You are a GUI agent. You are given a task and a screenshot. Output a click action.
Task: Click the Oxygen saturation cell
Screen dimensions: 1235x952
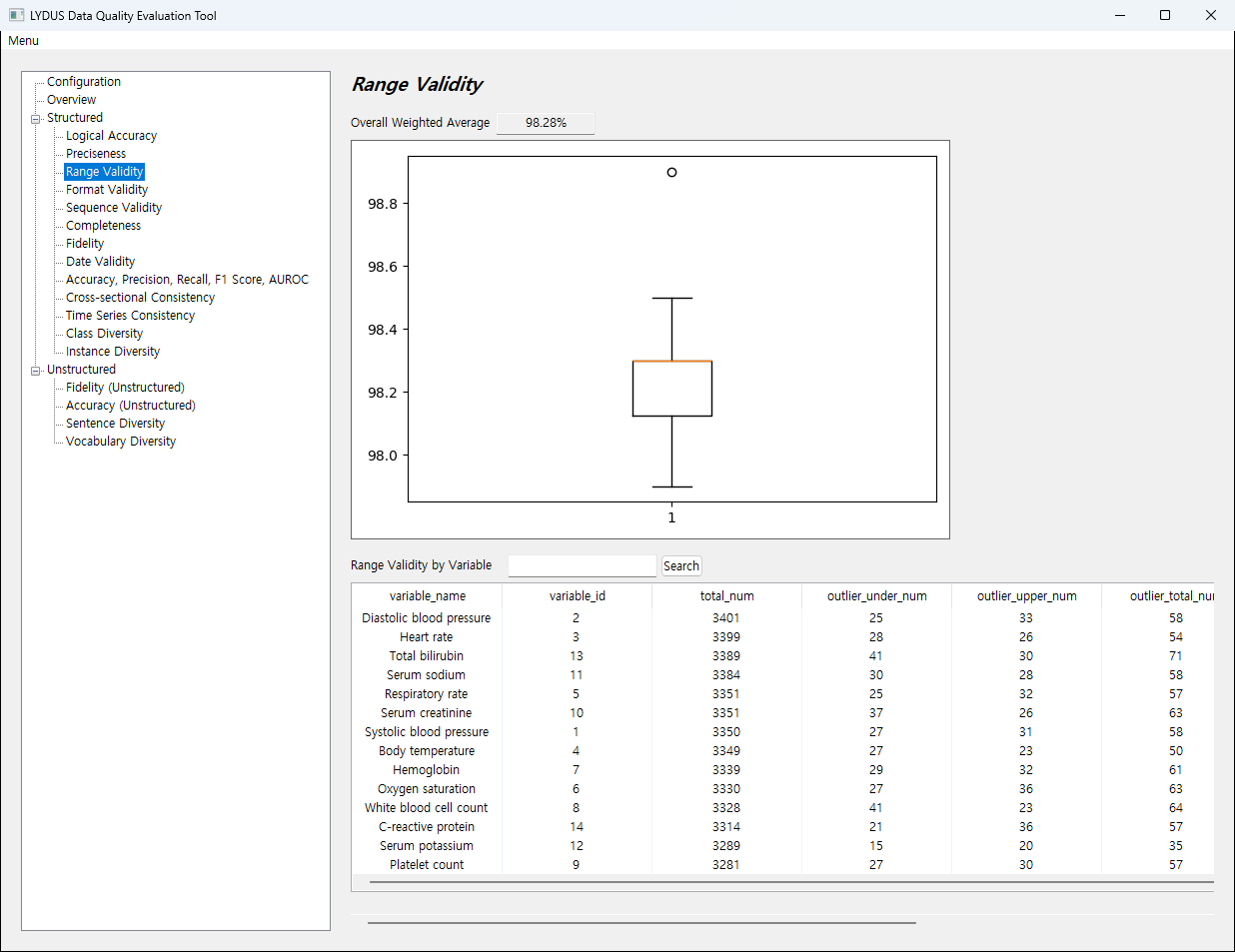click(427, 789)
